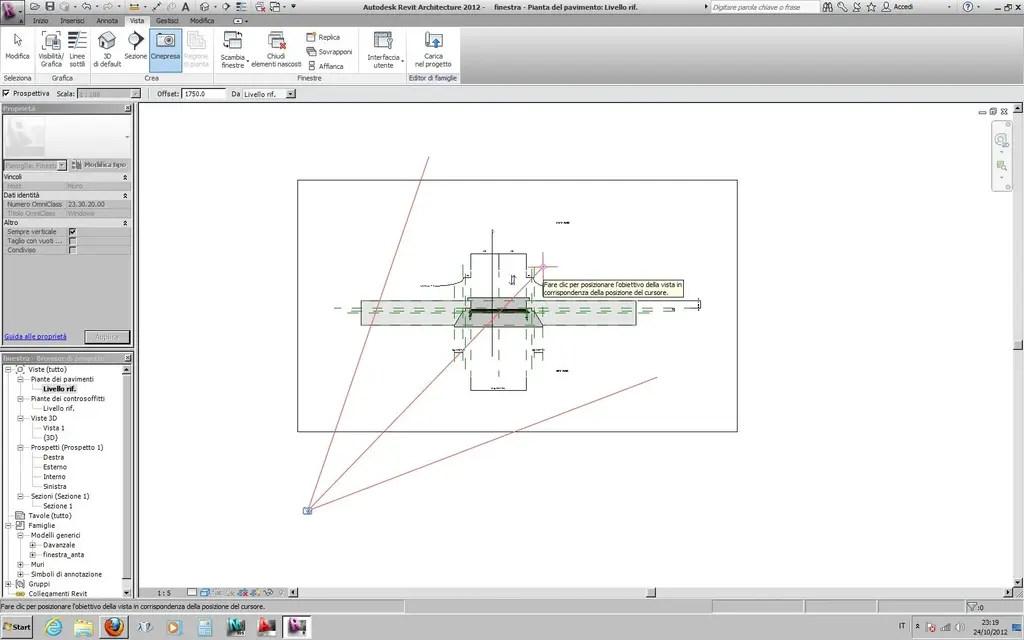Open the Inserisci ribbon tab
1024x640 pixels.
[72, 21]
